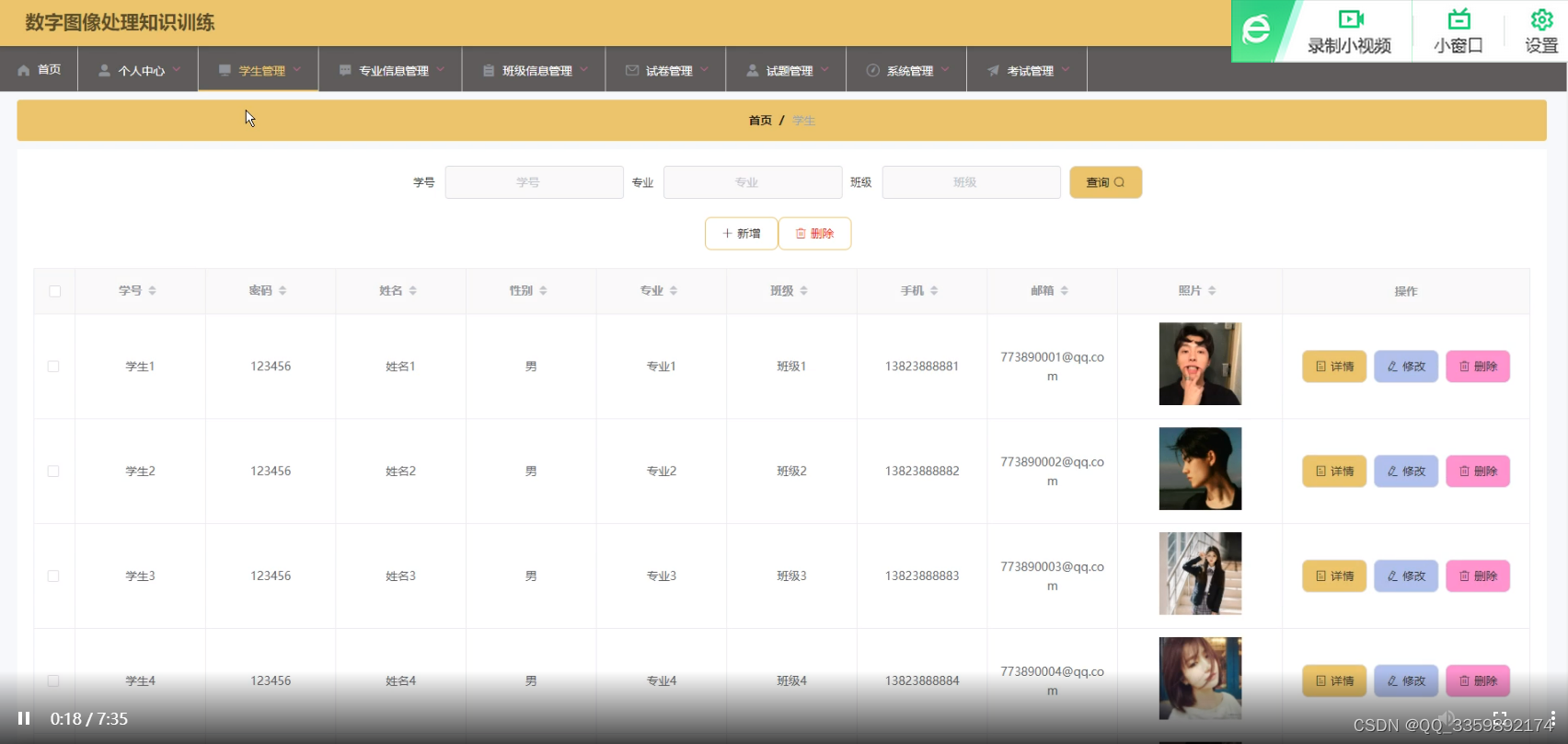Click 修改 button for 学生1

point(1406,366)
